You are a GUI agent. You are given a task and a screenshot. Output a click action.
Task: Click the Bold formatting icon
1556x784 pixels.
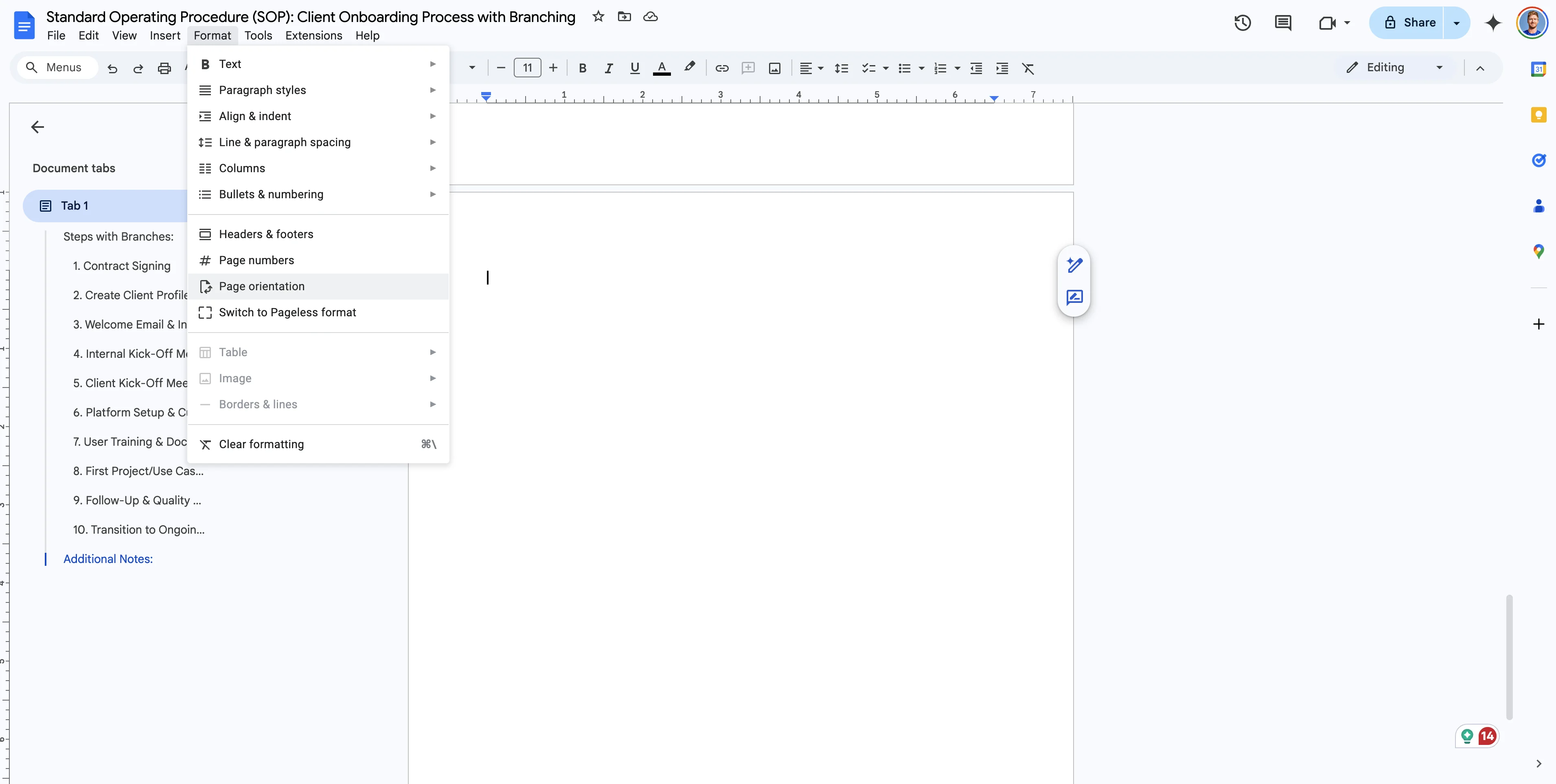[582, 68]
